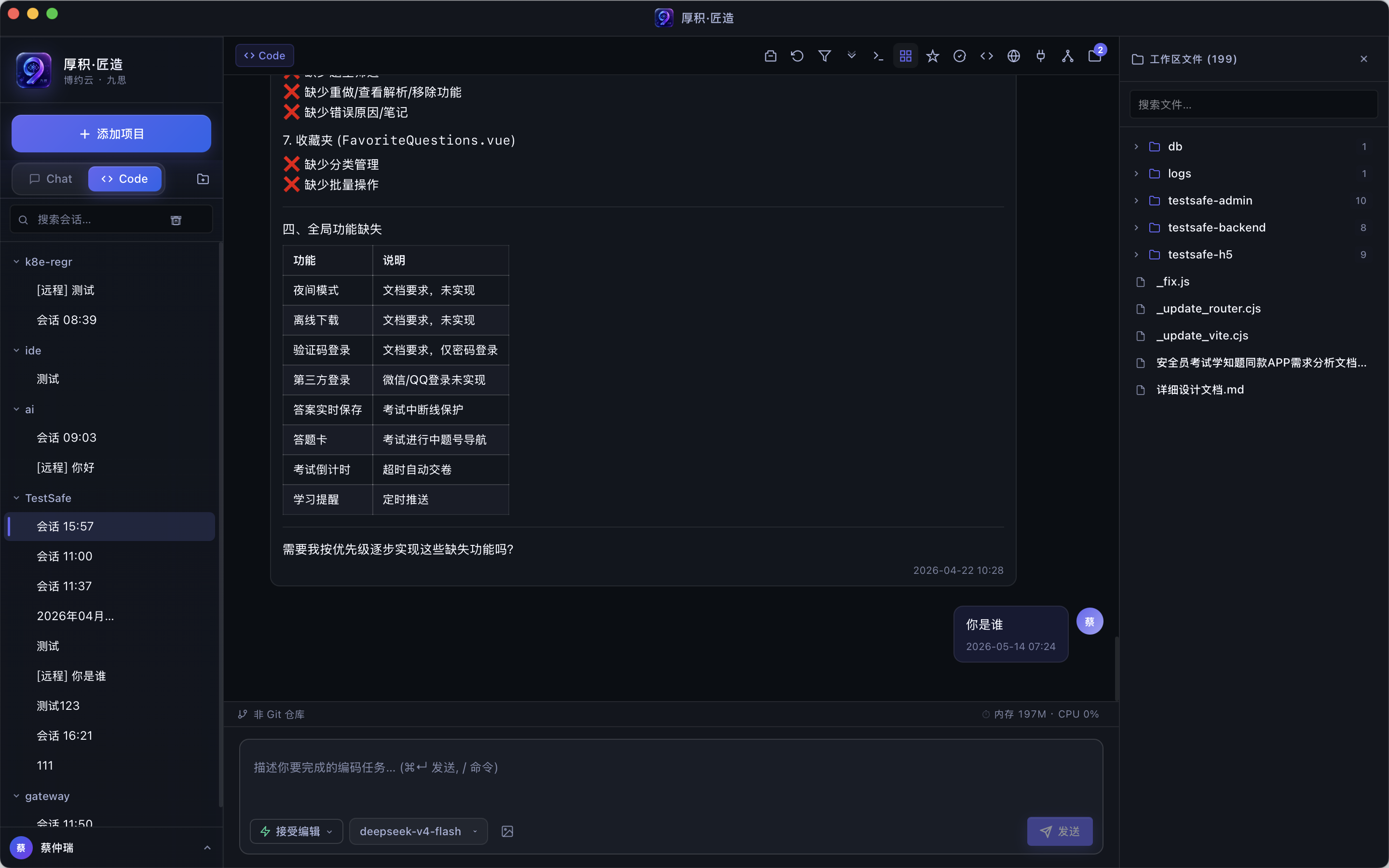The height and width of the screenshot is (868, 1389).
Task: Open the 详细设计文档.md file
Action: click(1253, 390)
